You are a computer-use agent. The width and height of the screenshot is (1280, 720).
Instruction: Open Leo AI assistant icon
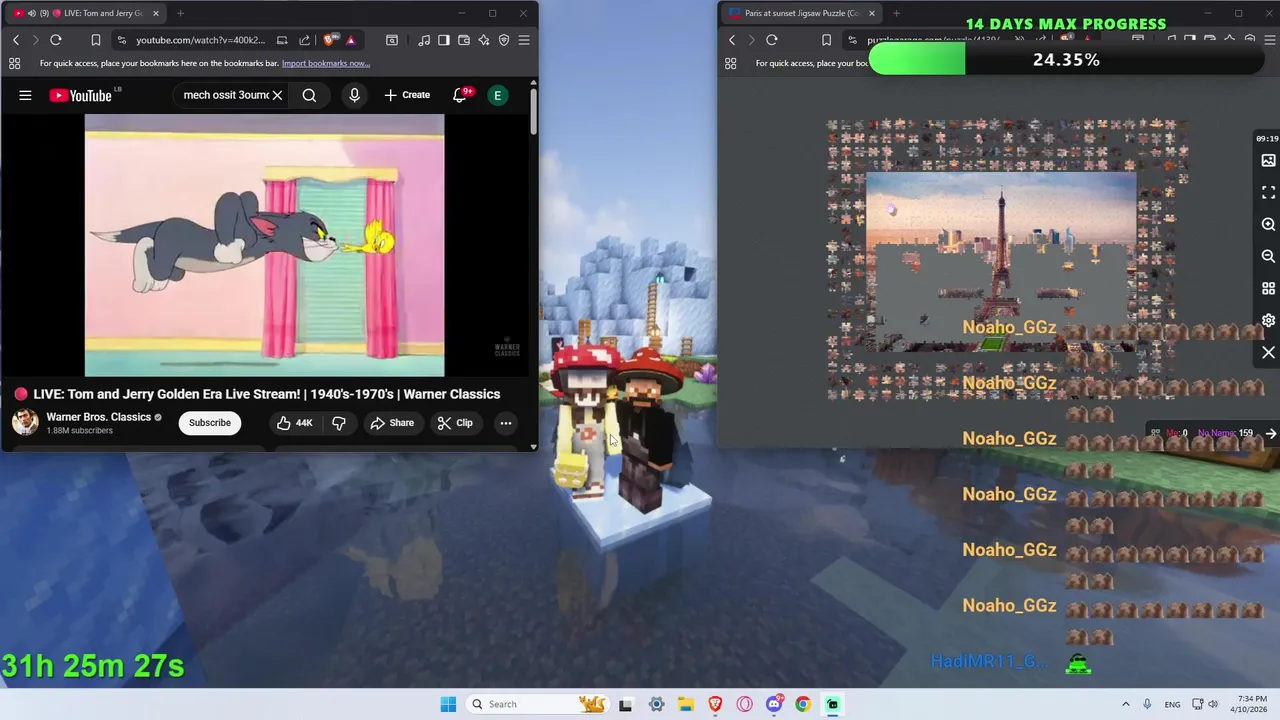coord(484,40)
